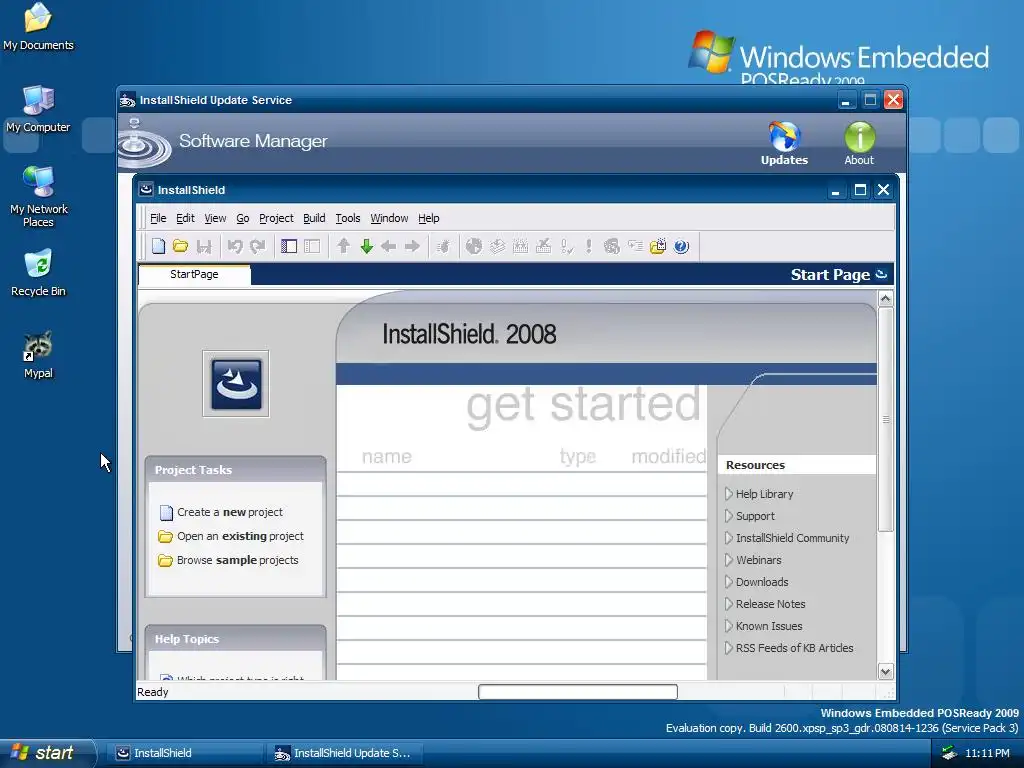The width and height of the screenshot is (1024, 768).
Task: Open the Release Notes link
Action: [771, 604]
